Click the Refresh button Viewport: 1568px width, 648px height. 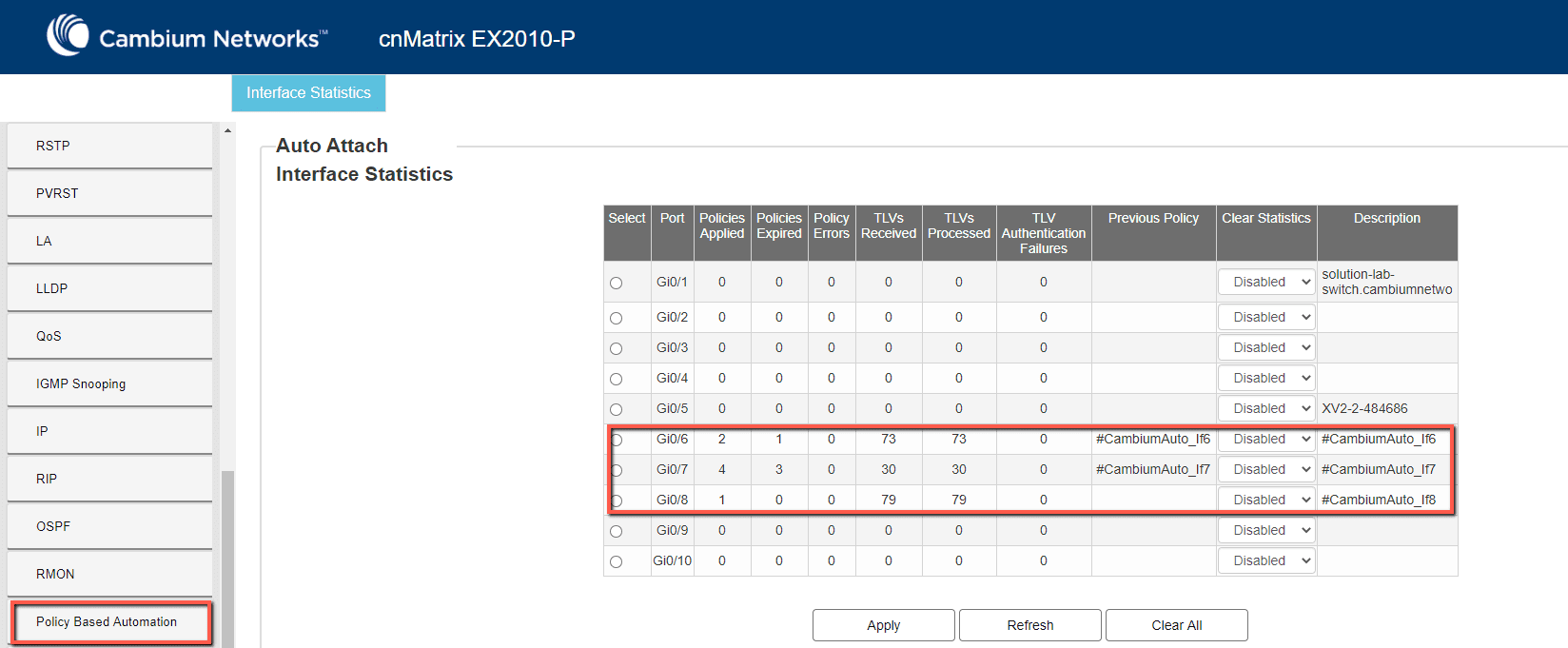coord(1030,625)
